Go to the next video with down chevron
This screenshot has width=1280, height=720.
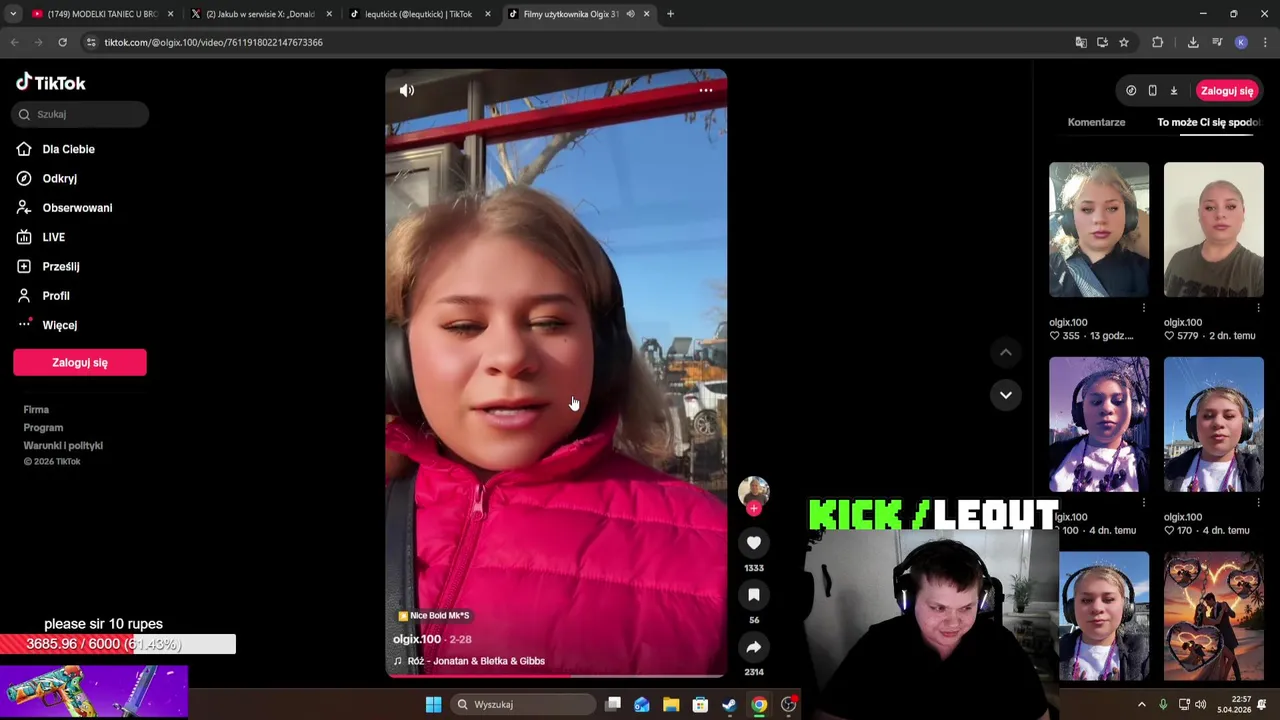[x=1006, y=395]
